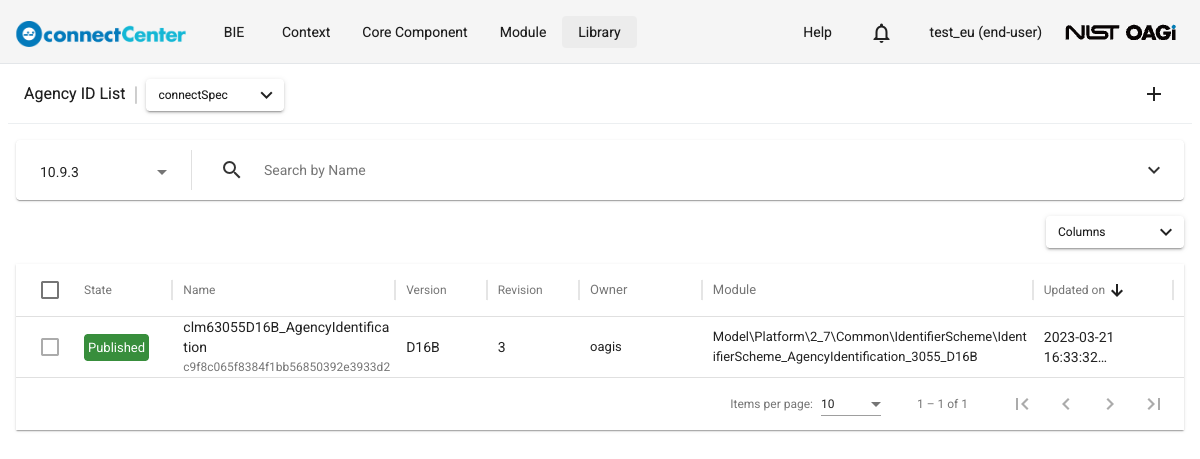The width and height of the screenshot is (1200, 459).
Task: Open the Context menu
Action: [306, 32]
